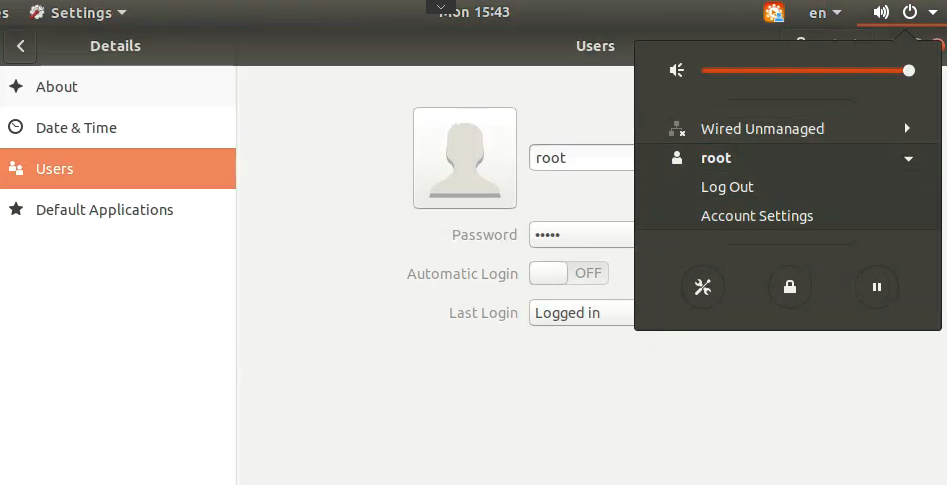The height and width of the screenshot is (485, 947).
Task: Click the Users header bar title
Action: 595,46
